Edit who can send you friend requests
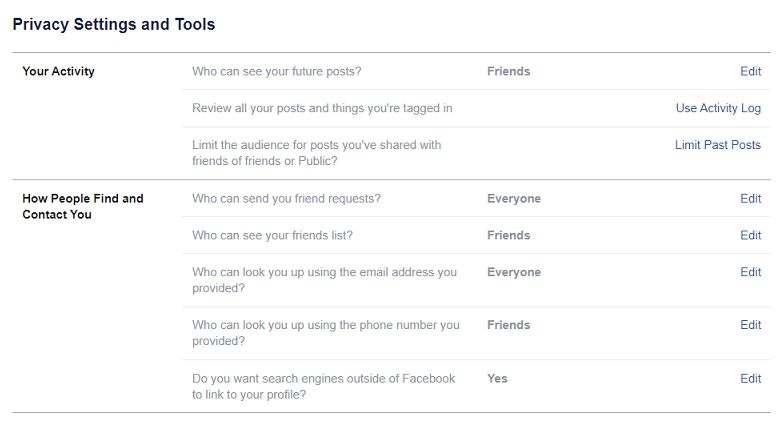This screenshot has height=445, width=782. (750, 198)
